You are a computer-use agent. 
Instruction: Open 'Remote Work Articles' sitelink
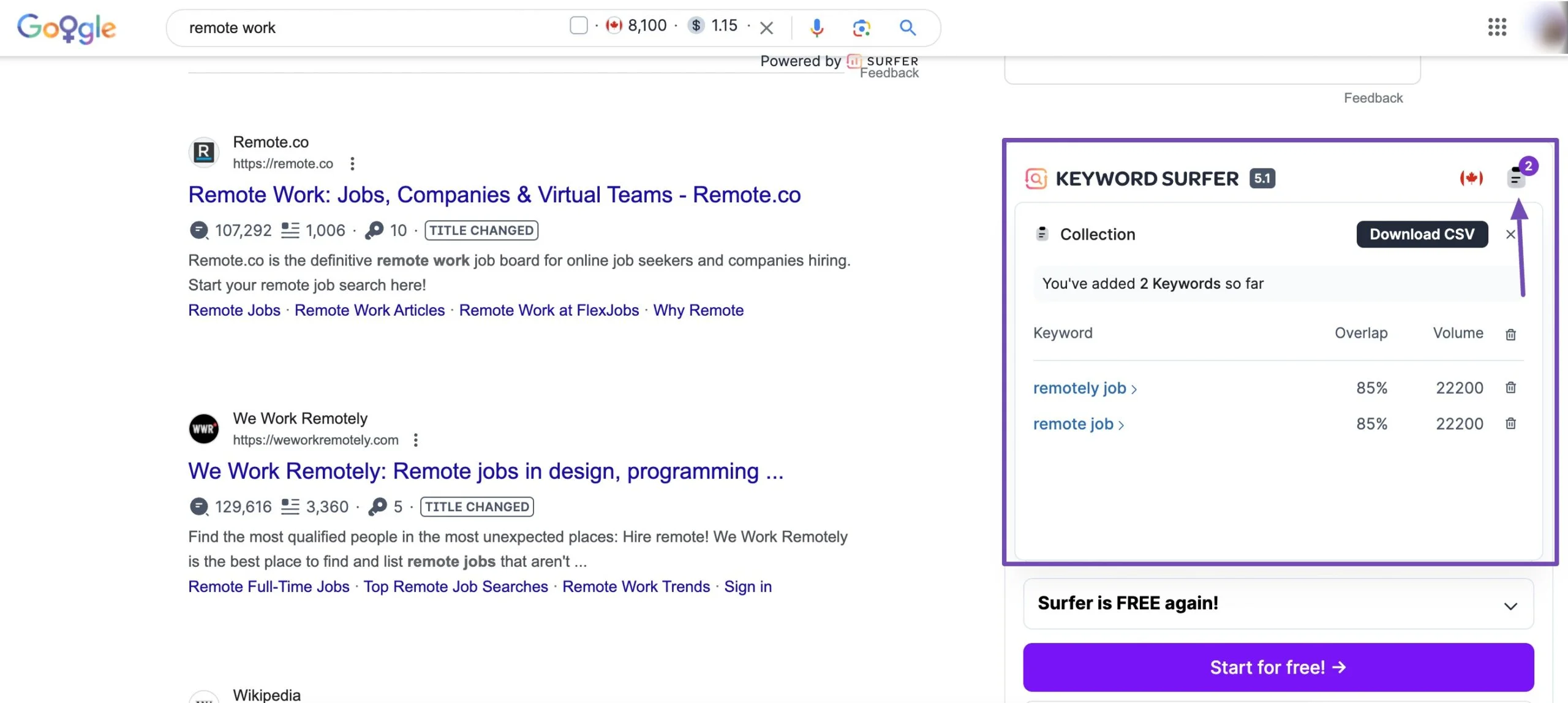(369, 310)
